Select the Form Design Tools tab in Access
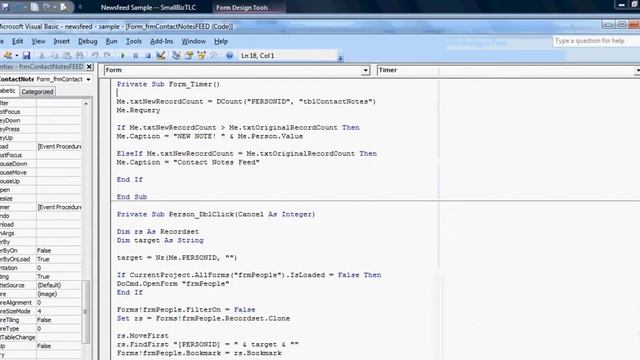Image resolution: width=640 pixels, height=360 pixels. coord(242,7)
